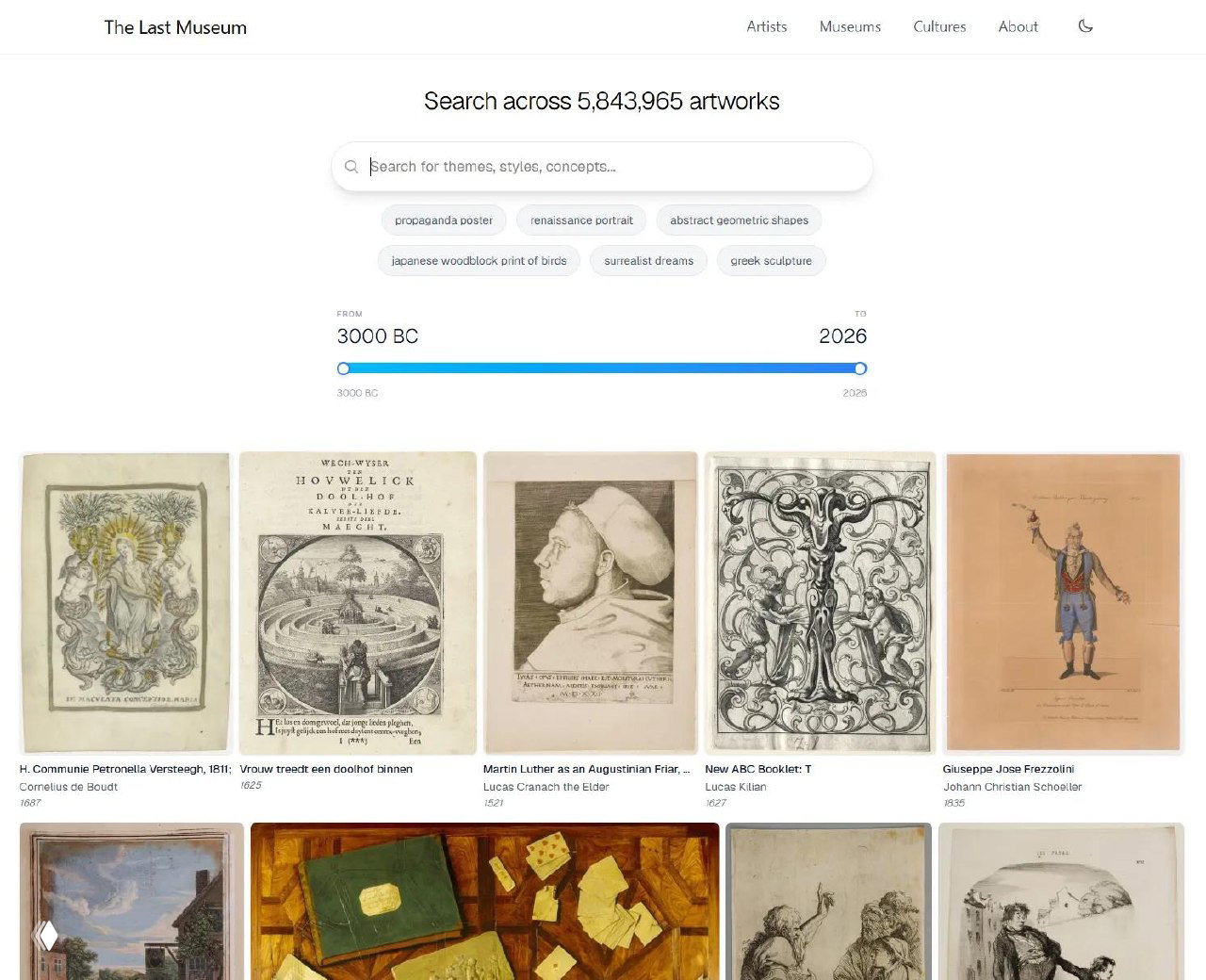1206x980 pixels.
Task: Select the "japanese woodblock print of birds" chip
Action: [x=479, y=261]
